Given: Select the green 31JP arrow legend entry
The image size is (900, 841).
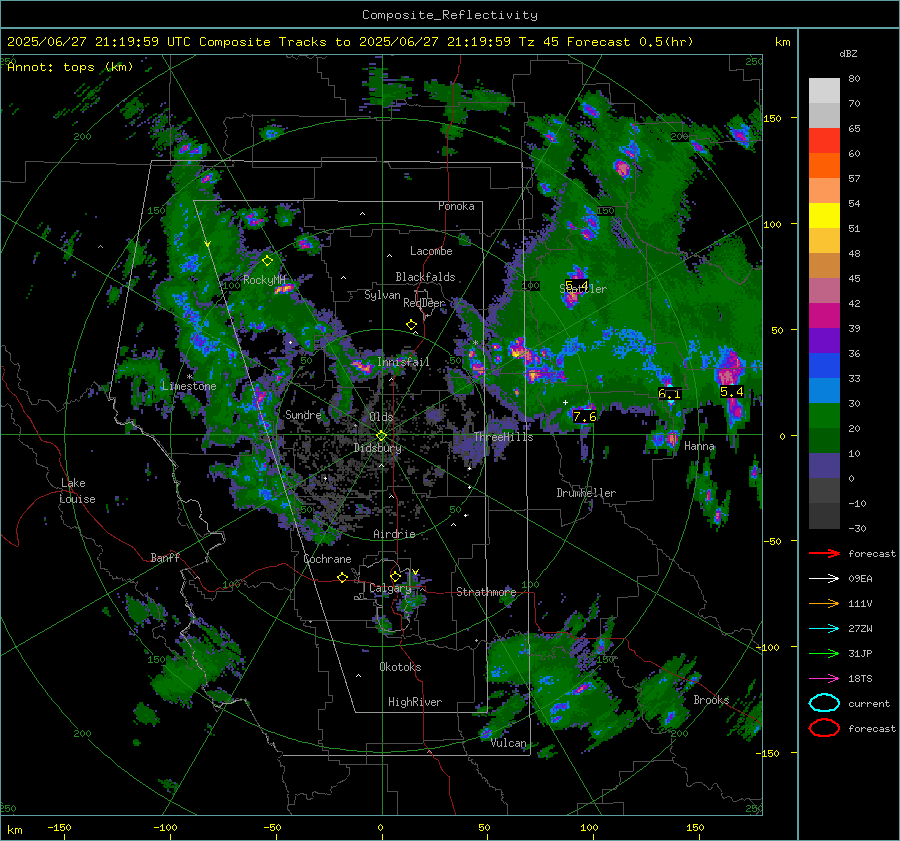Looking at the screenshot, I should click(x=824, y=653).
